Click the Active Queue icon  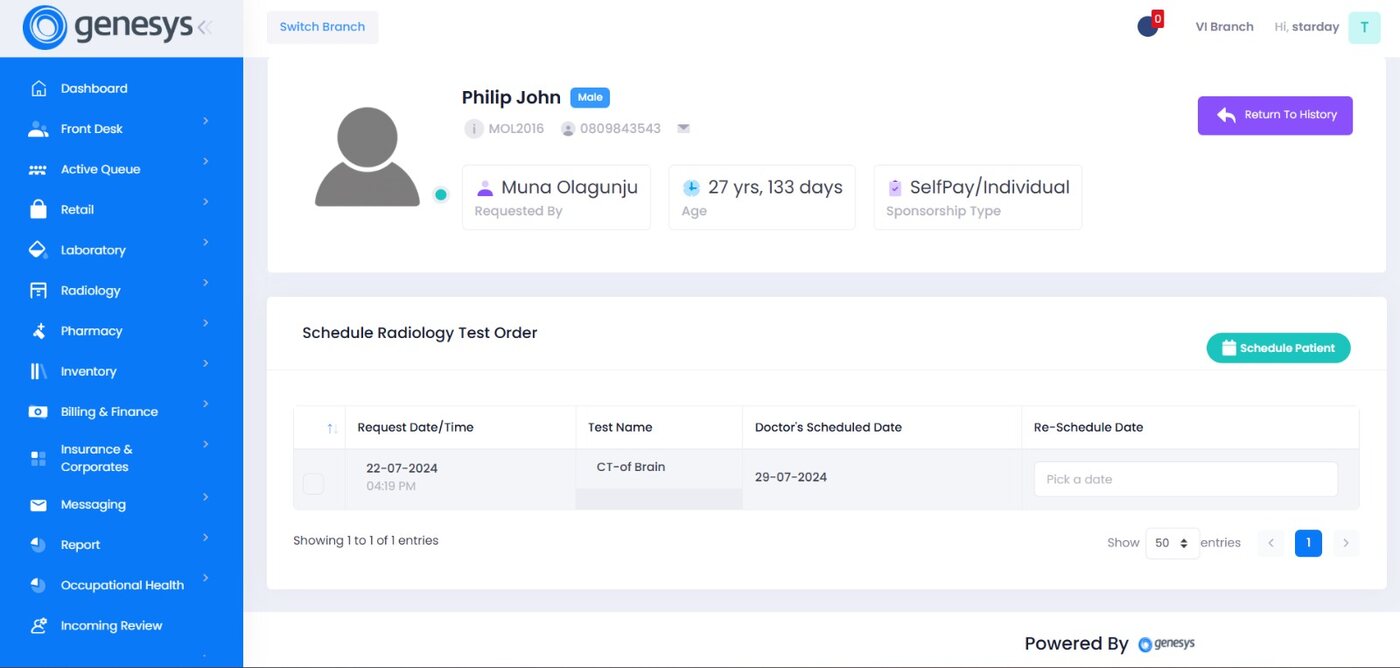38,170
